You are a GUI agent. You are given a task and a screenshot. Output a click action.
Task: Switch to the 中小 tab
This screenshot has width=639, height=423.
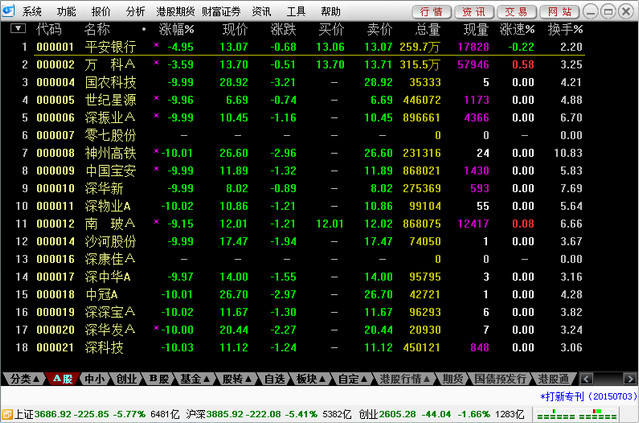(95, 379)
